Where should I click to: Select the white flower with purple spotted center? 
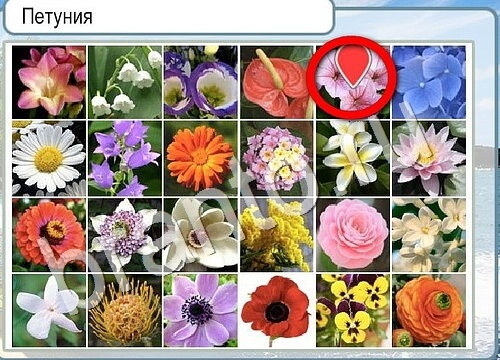(125, 235)
